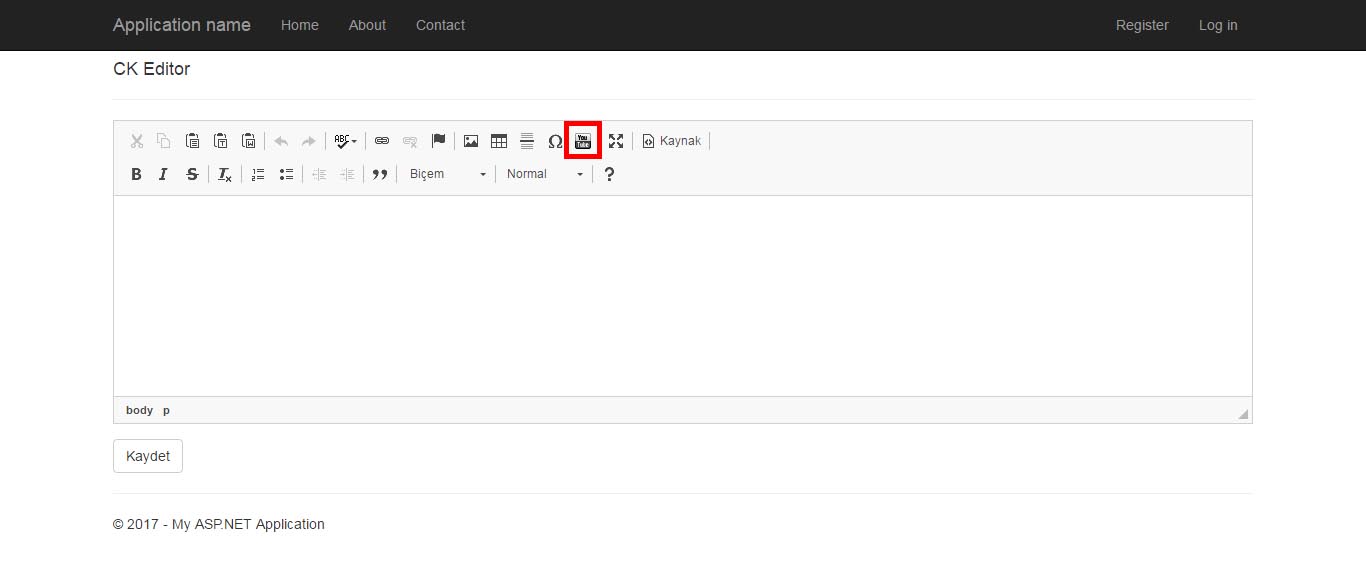Click the Register link
The width and height of the screenshot is (1366, 570).
click(x=1142, y=25)
